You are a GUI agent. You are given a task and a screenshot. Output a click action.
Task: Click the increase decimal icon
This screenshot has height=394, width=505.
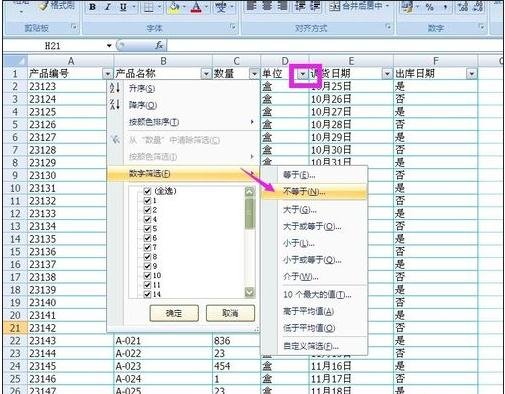[463, 7]
